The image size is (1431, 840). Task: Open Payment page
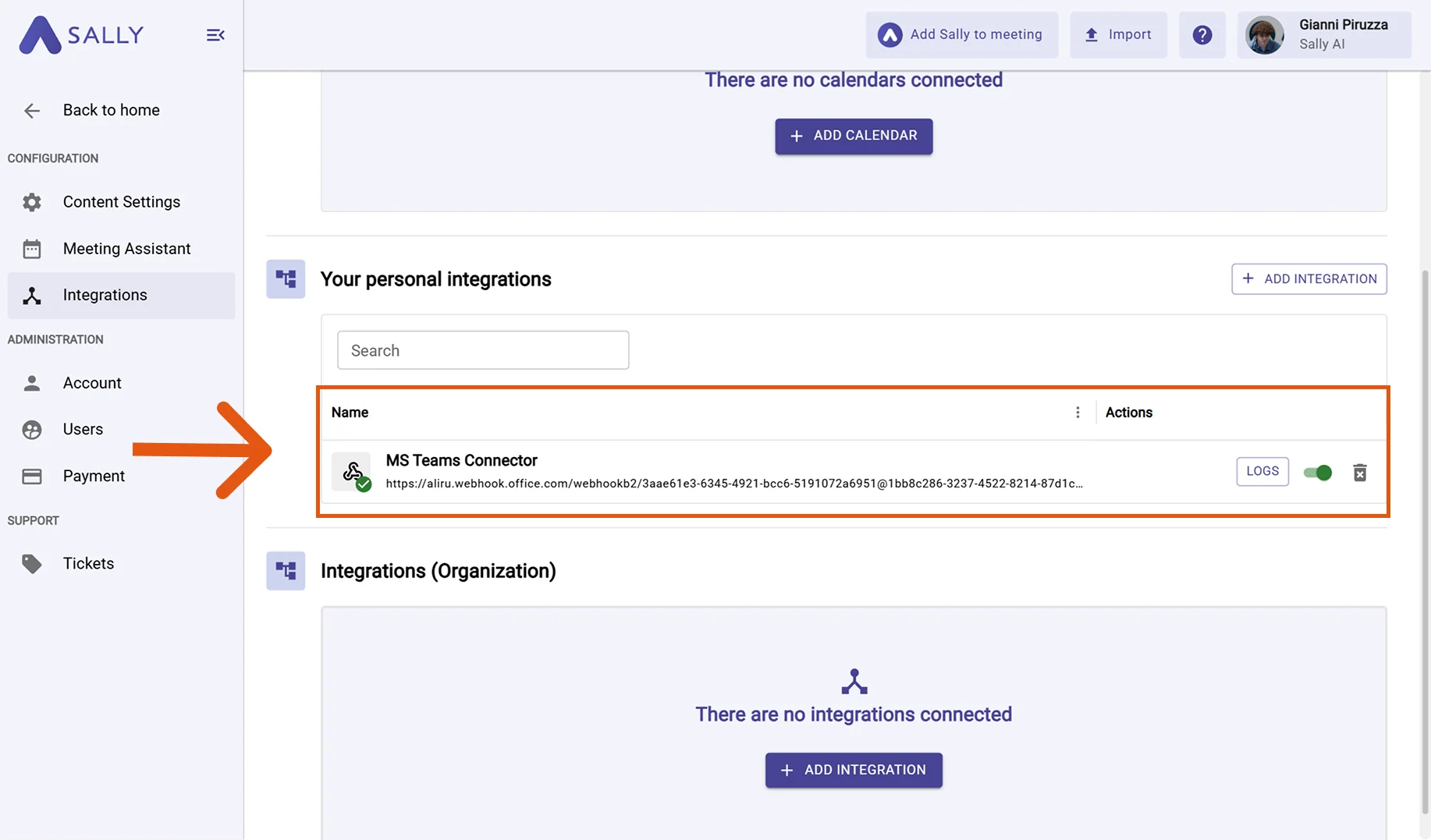(121, 477)
